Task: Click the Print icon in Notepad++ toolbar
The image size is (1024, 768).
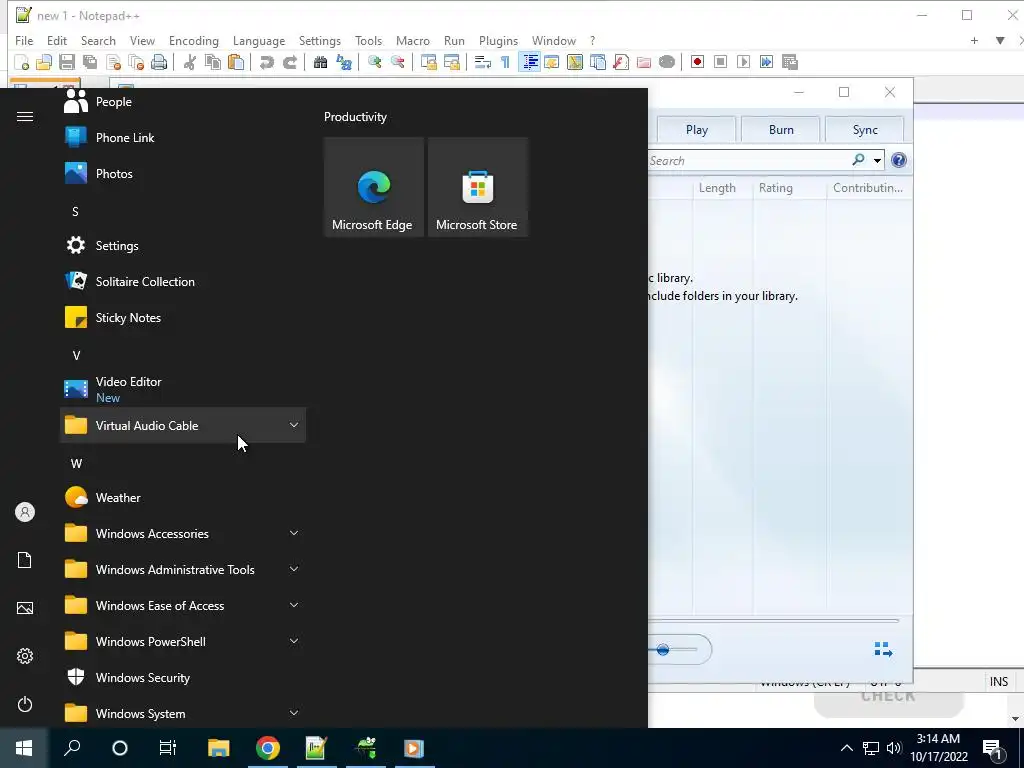Action: click(159, 62)
